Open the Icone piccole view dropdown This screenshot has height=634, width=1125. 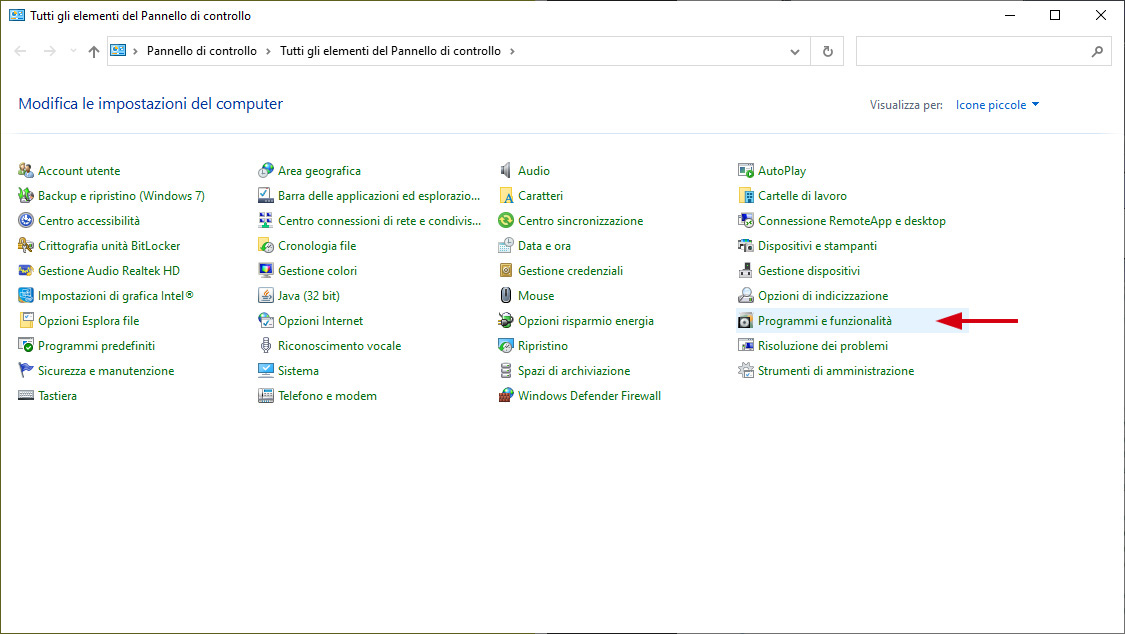pos(997,105)
